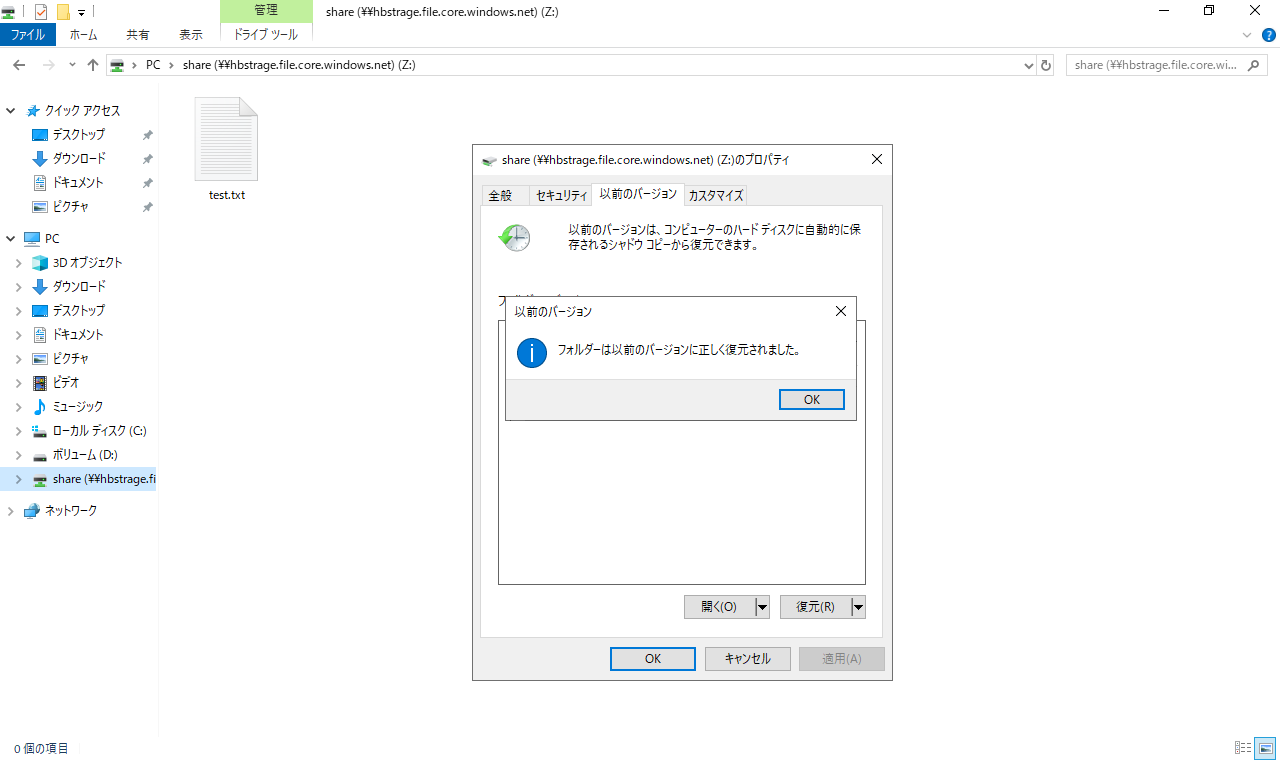1280x760 pixels.
Task: Open the recent locations dropdown
Action: point(72,65)
